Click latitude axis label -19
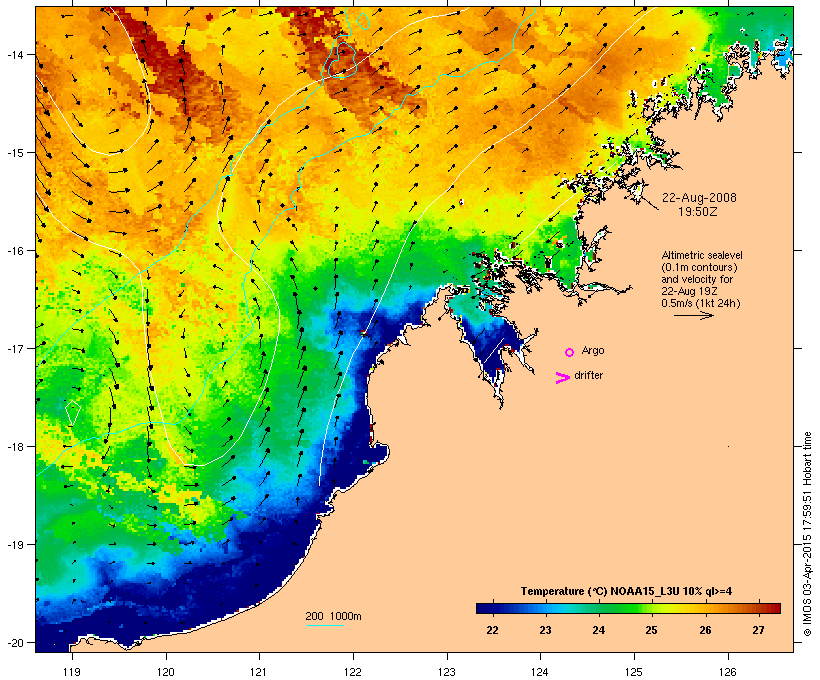Screen dimensions: 820x680 click(x=14, y=545)
